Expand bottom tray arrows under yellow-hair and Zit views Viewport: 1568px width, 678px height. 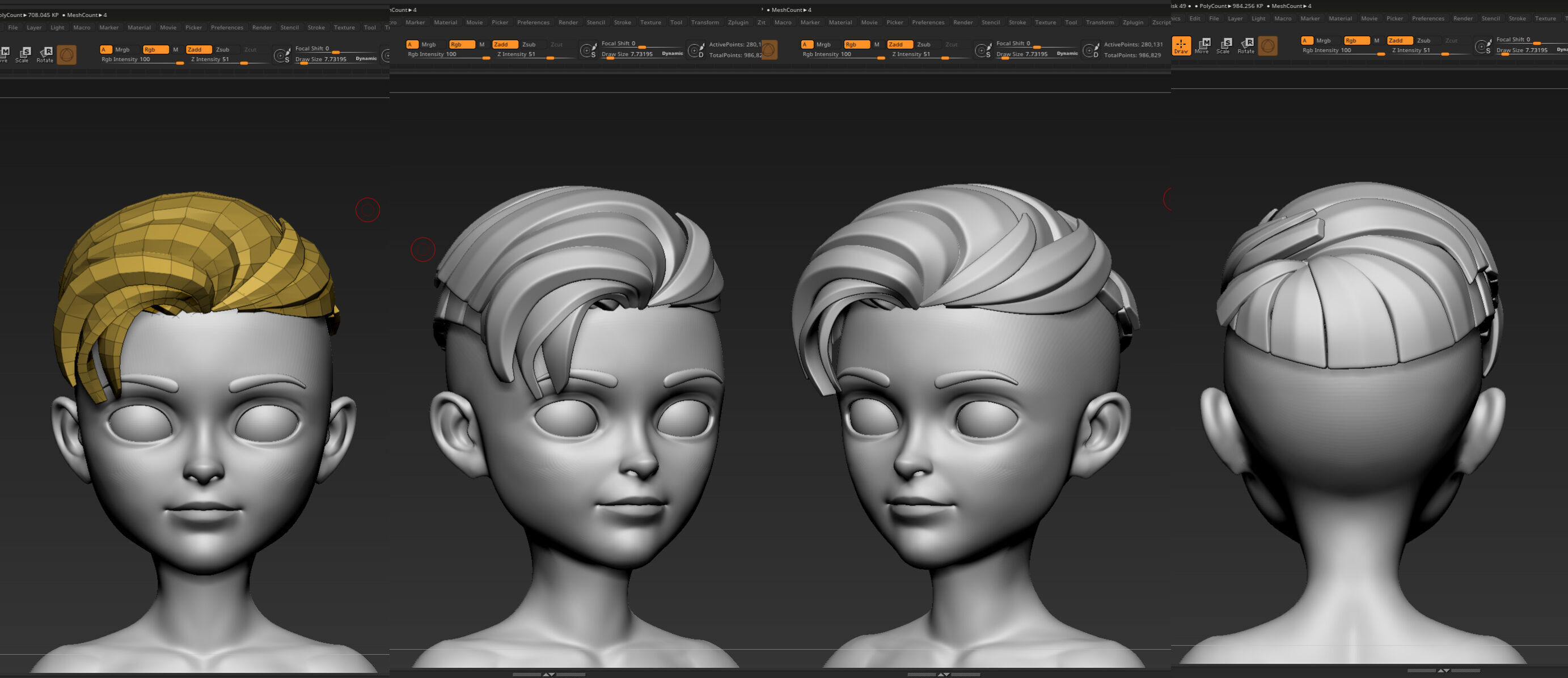click(548, 675)
